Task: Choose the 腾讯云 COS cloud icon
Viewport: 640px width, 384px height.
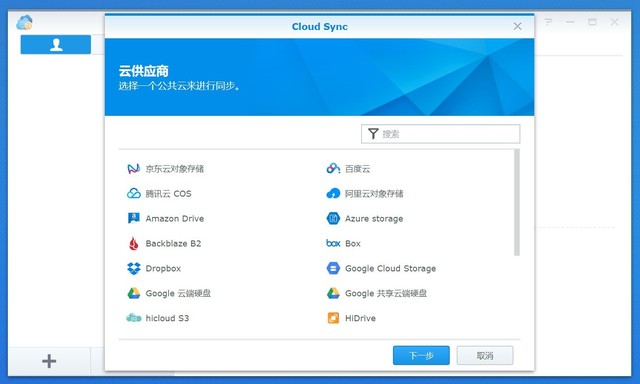Action: [x=133, y=193]
